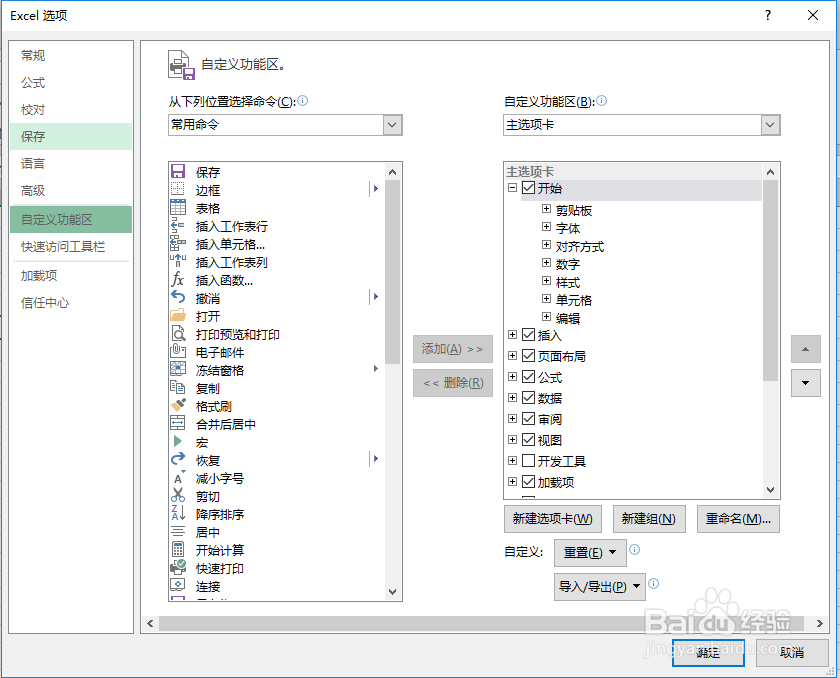Click the 取消 button
The image size is (840, 678).
click(792, 653)
